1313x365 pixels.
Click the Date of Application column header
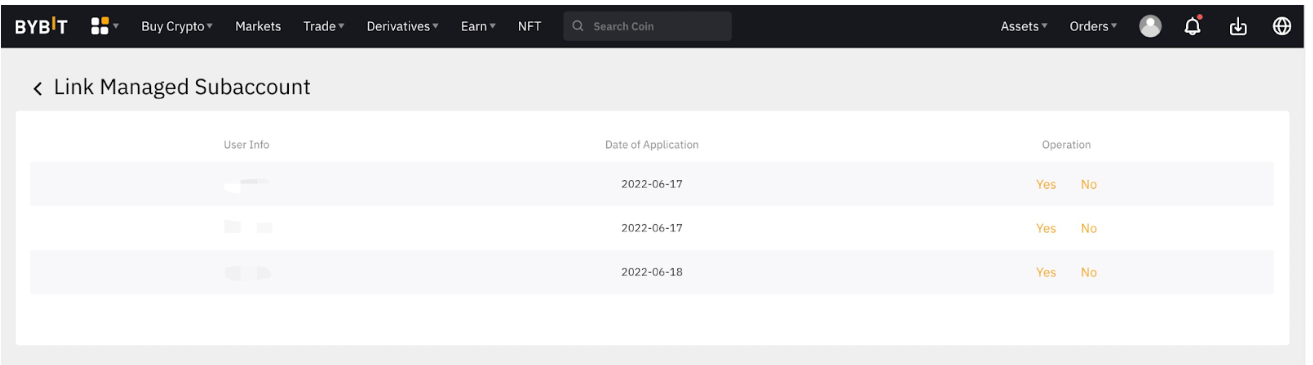[652, 145]
